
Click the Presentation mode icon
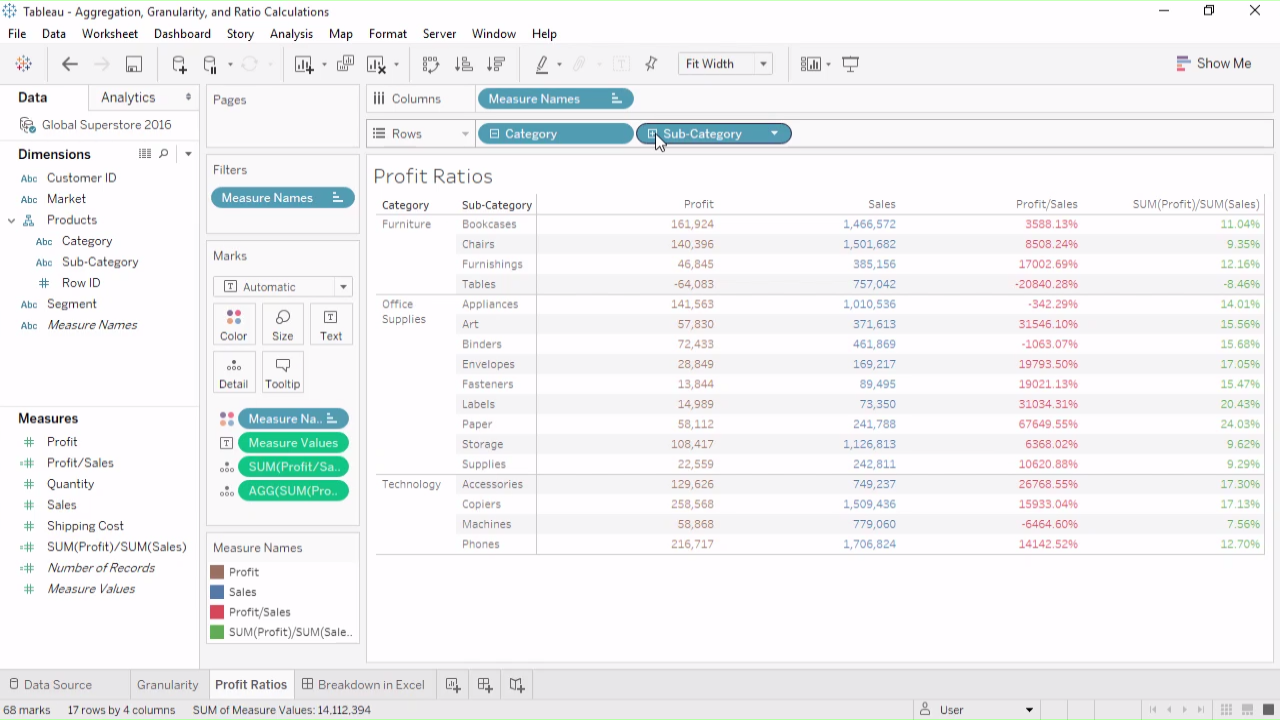pos(851,64)
